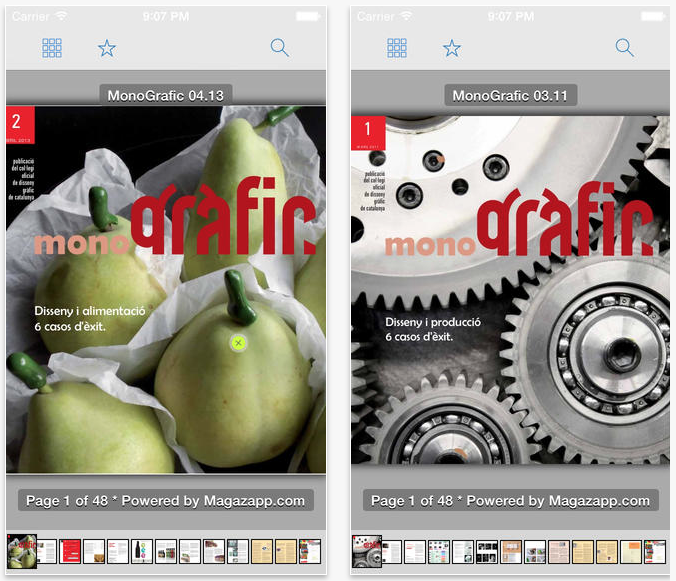676x581 pixels.
Task: Select the gears cover thumbnail in page strip
Action: [x=367, y=551]
